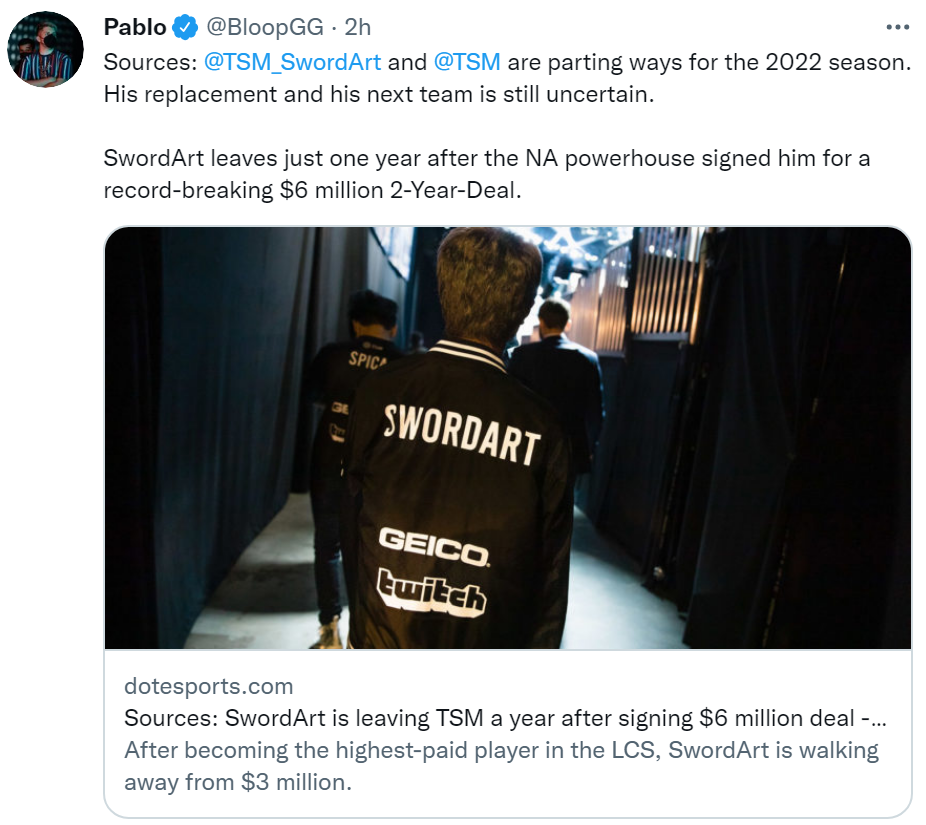Open the three-dot more options menu

(897, 27)
